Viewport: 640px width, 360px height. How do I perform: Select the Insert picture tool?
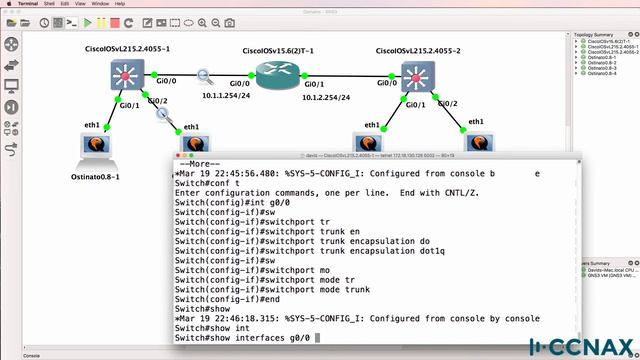pyautogui.click(x=161, y=23)
